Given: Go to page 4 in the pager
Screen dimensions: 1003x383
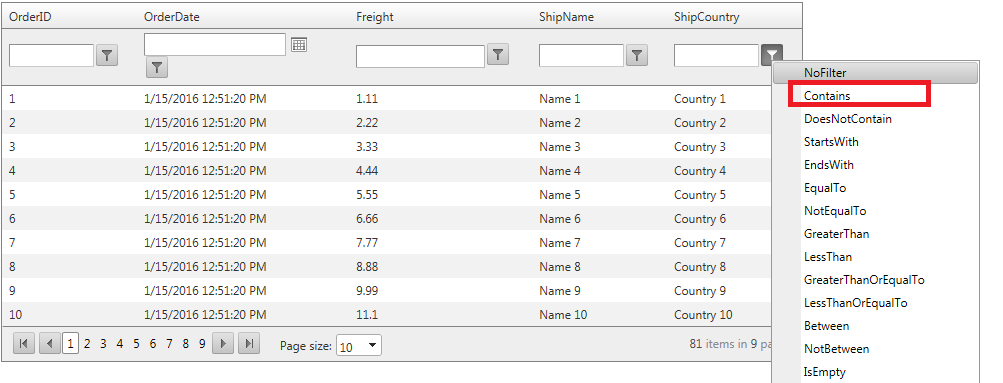Looking at the screenshot, I should coord(120,344).
